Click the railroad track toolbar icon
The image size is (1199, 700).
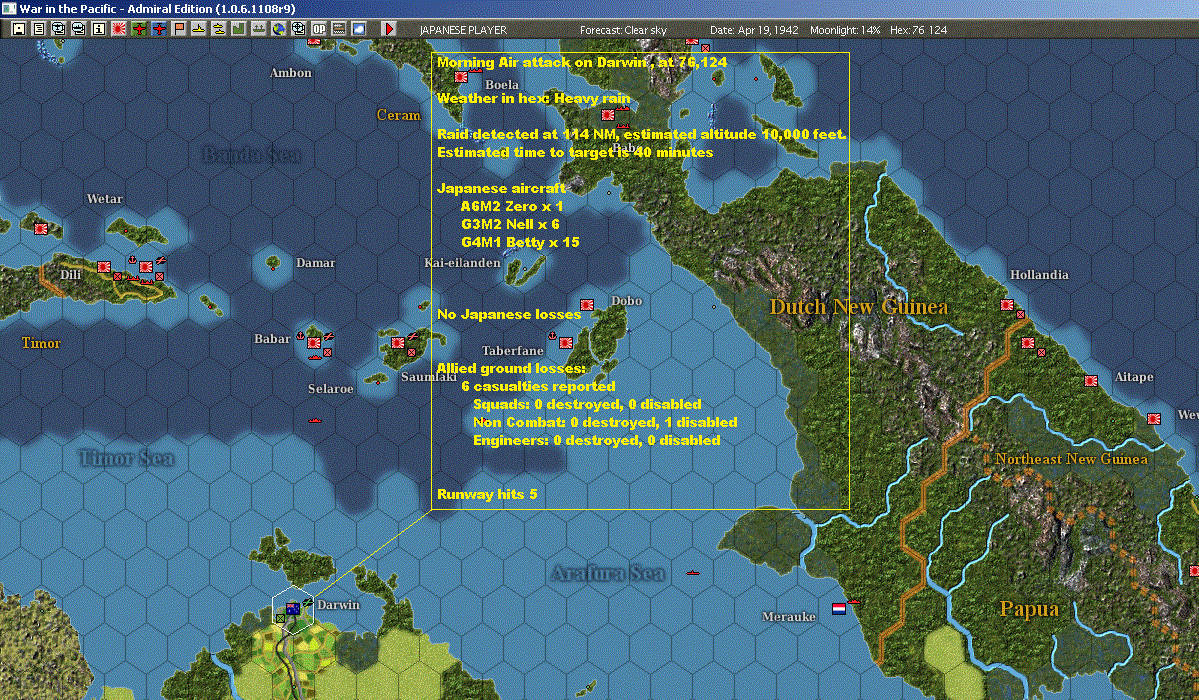(x=339, y=29)
